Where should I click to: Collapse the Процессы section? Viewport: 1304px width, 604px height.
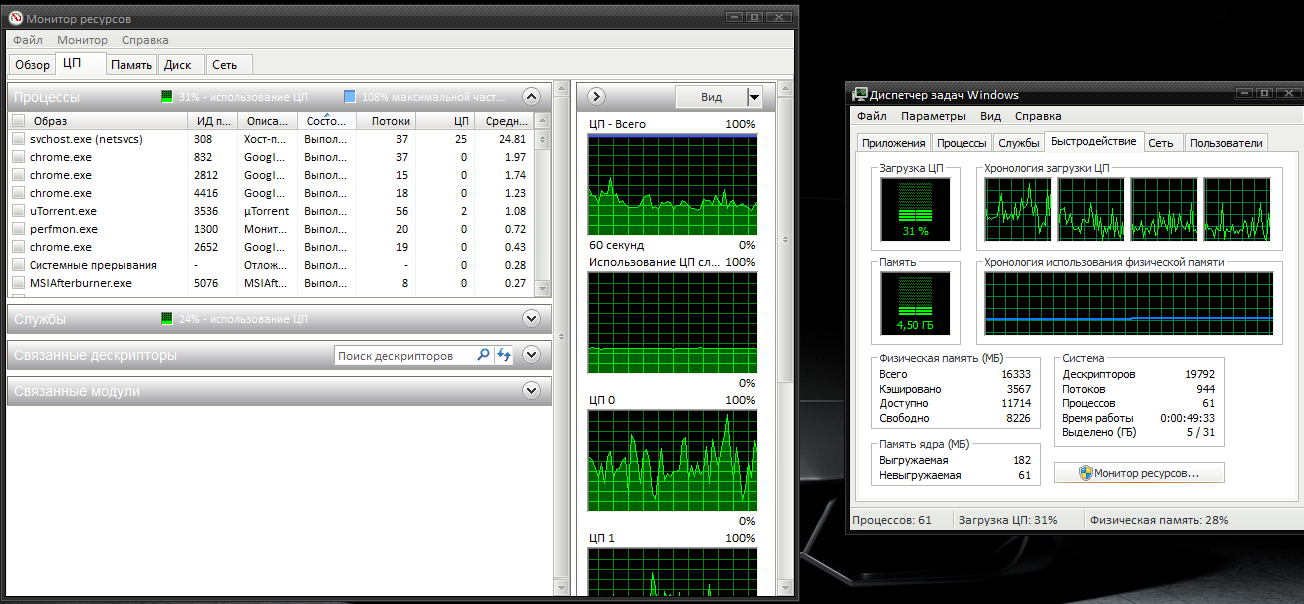[x=531, y=97]
